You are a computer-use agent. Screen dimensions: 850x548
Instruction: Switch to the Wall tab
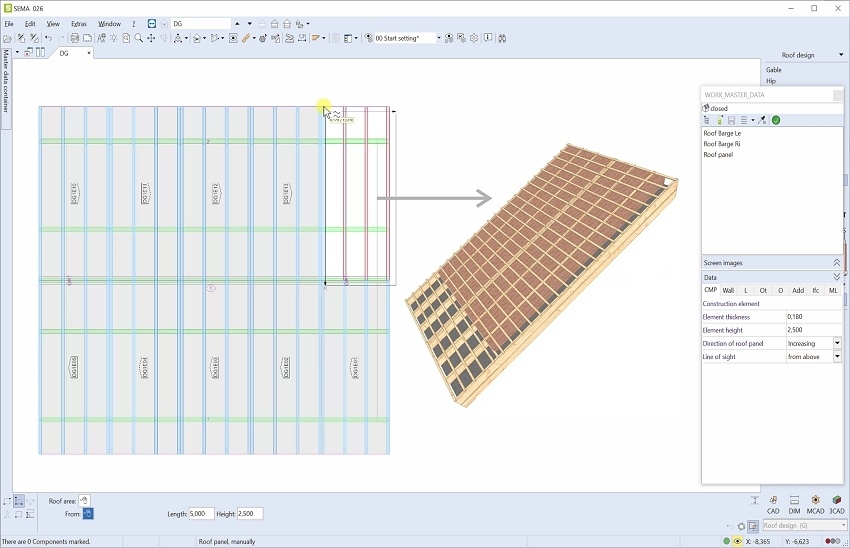pos(728,291)
